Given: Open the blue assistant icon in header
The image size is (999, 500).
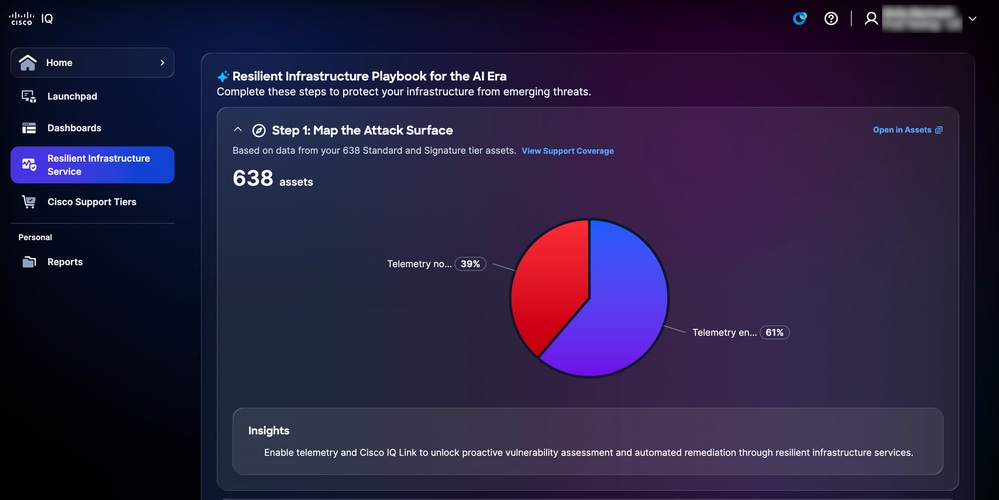Looking at the screenshot, I should pyautogui.click(x=800, y=18).
